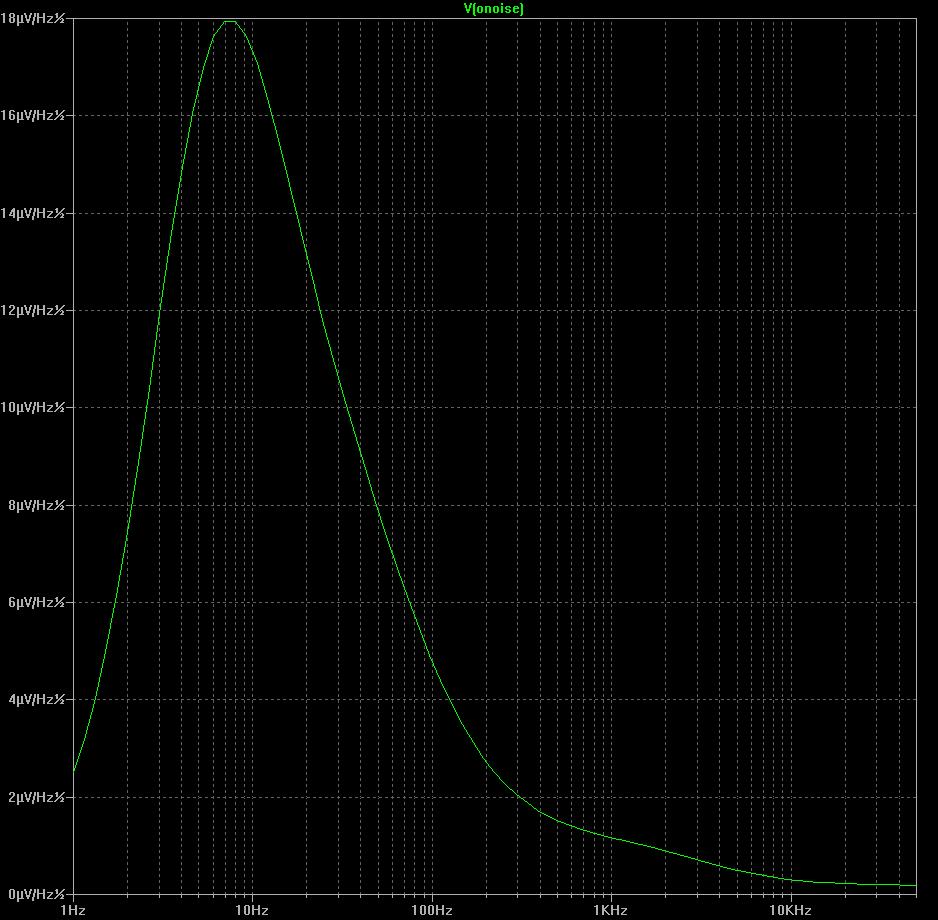Viewport: 938px width, 920px height.
Task: Click the 18µV/Hz½ vertical axis label
Action: (x=32, y=18)
